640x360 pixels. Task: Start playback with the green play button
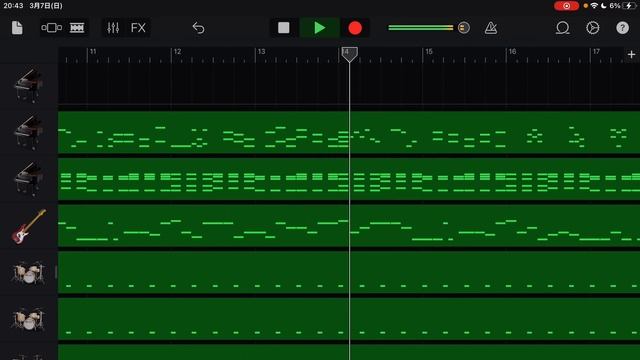320,28
